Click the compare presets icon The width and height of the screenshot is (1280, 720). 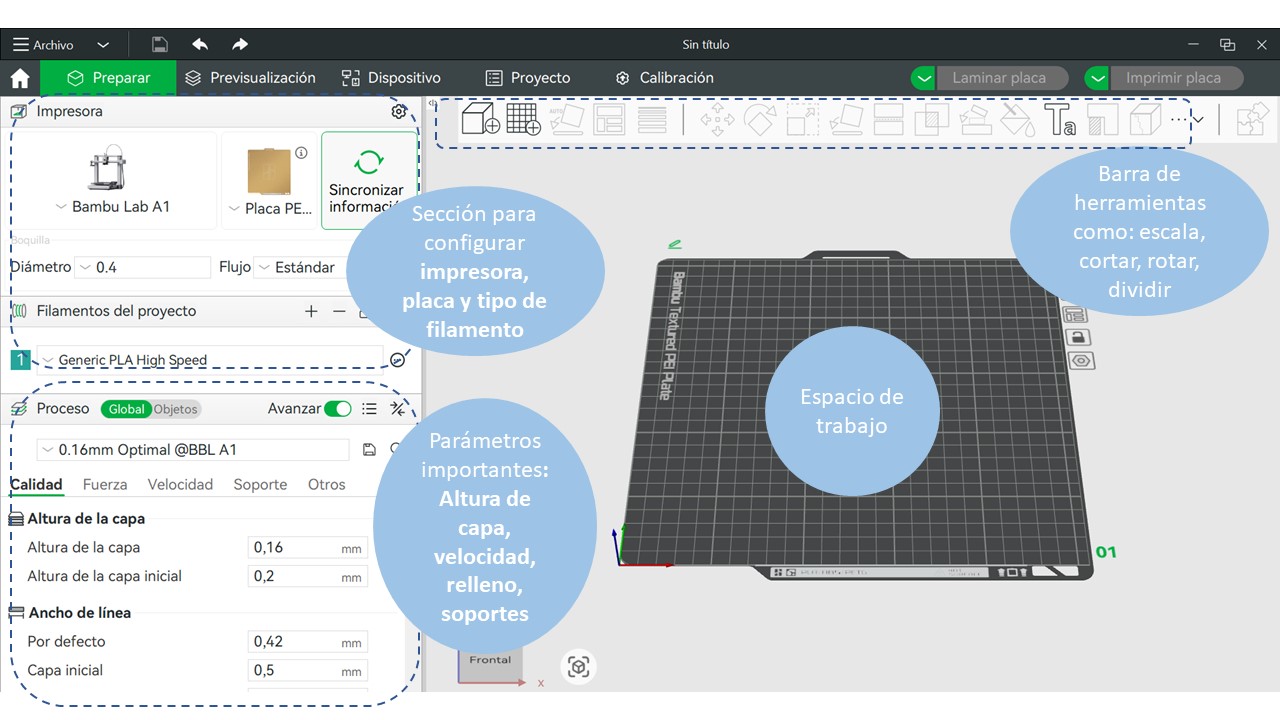coord(398,408)
